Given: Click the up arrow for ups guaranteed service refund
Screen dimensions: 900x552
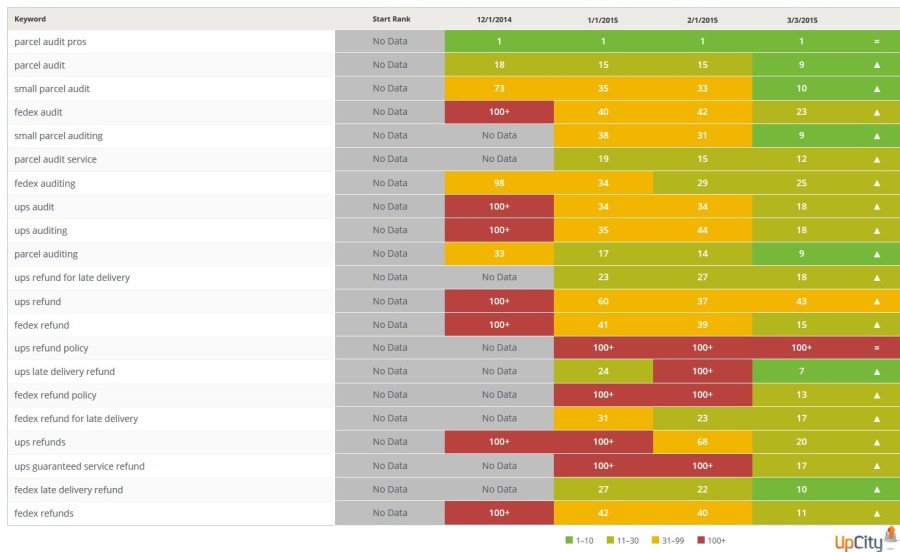Looking at the screenshot, I should click(x=876, y=466).
